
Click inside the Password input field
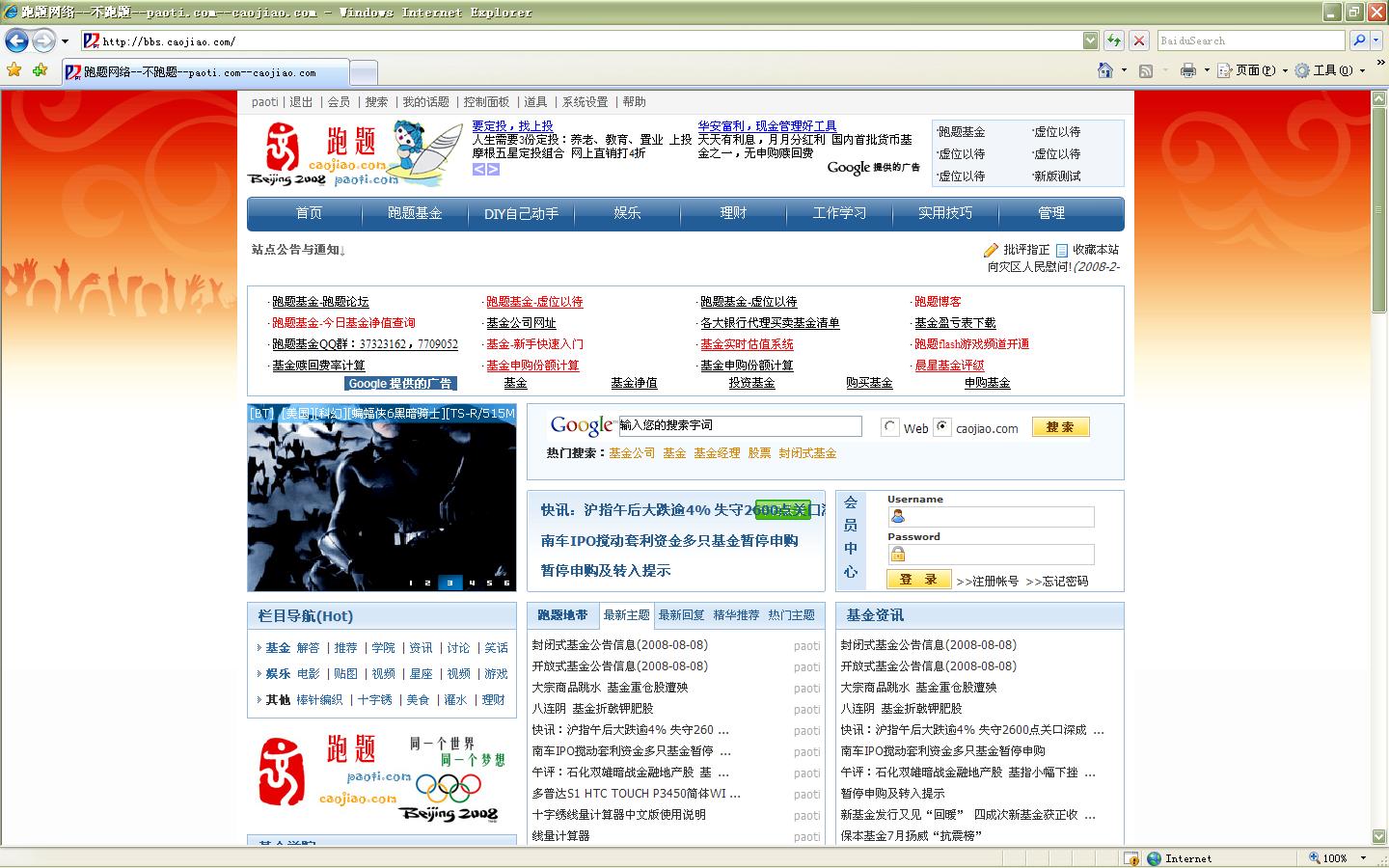pos(991,555)
